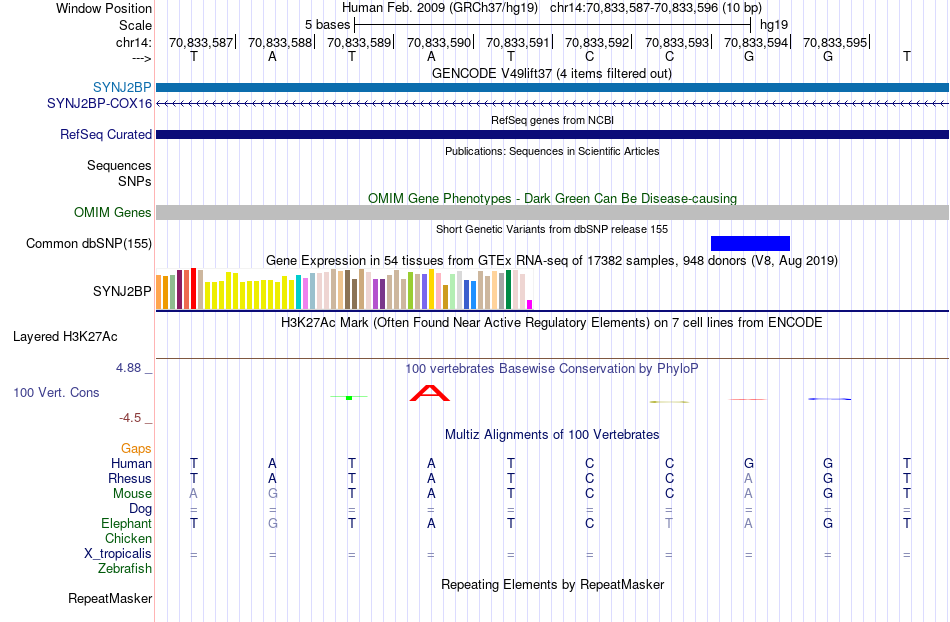Click 'chr14:70,833,587-70,833,596 (10 bp)' position text
Image resolution: width=950 pixels, height=622 pixels.
coord(656,8)
